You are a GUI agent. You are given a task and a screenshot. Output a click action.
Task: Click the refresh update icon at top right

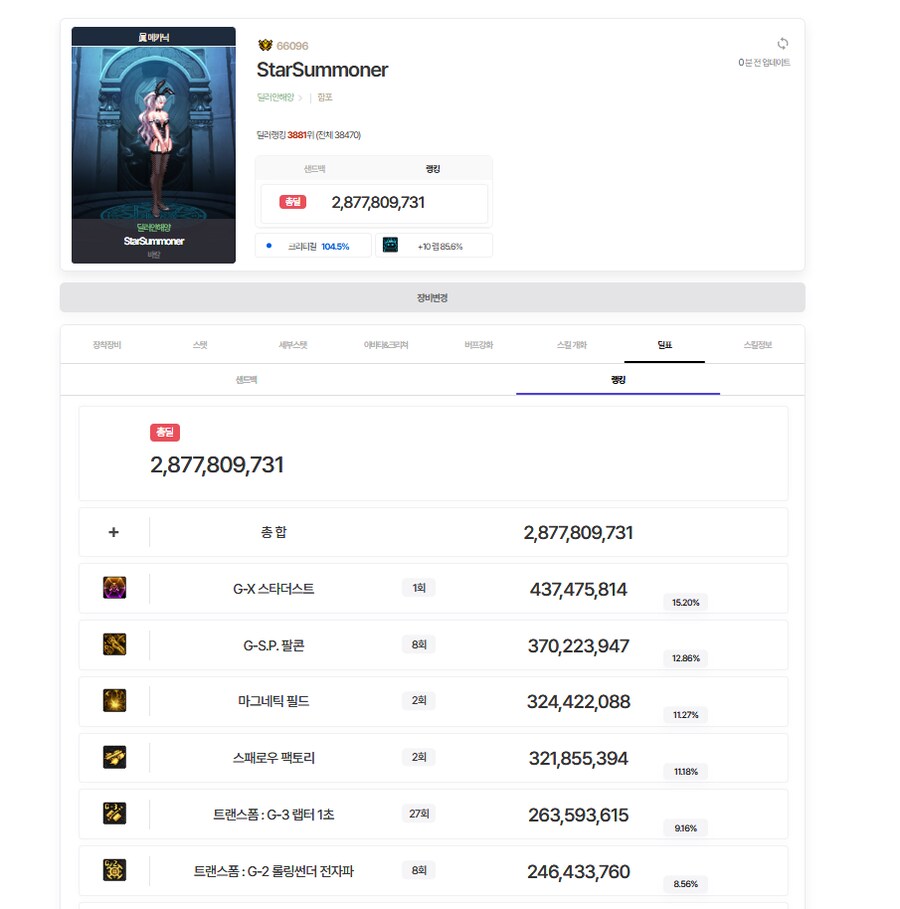[x=782, y=43]
